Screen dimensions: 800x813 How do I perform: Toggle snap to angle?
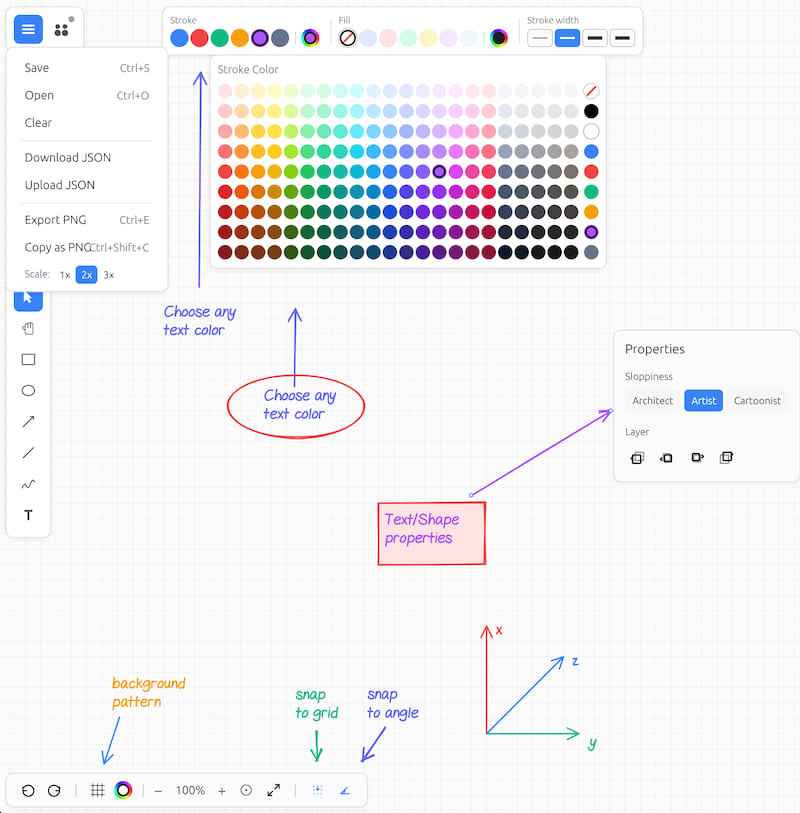tap(345, 790)
